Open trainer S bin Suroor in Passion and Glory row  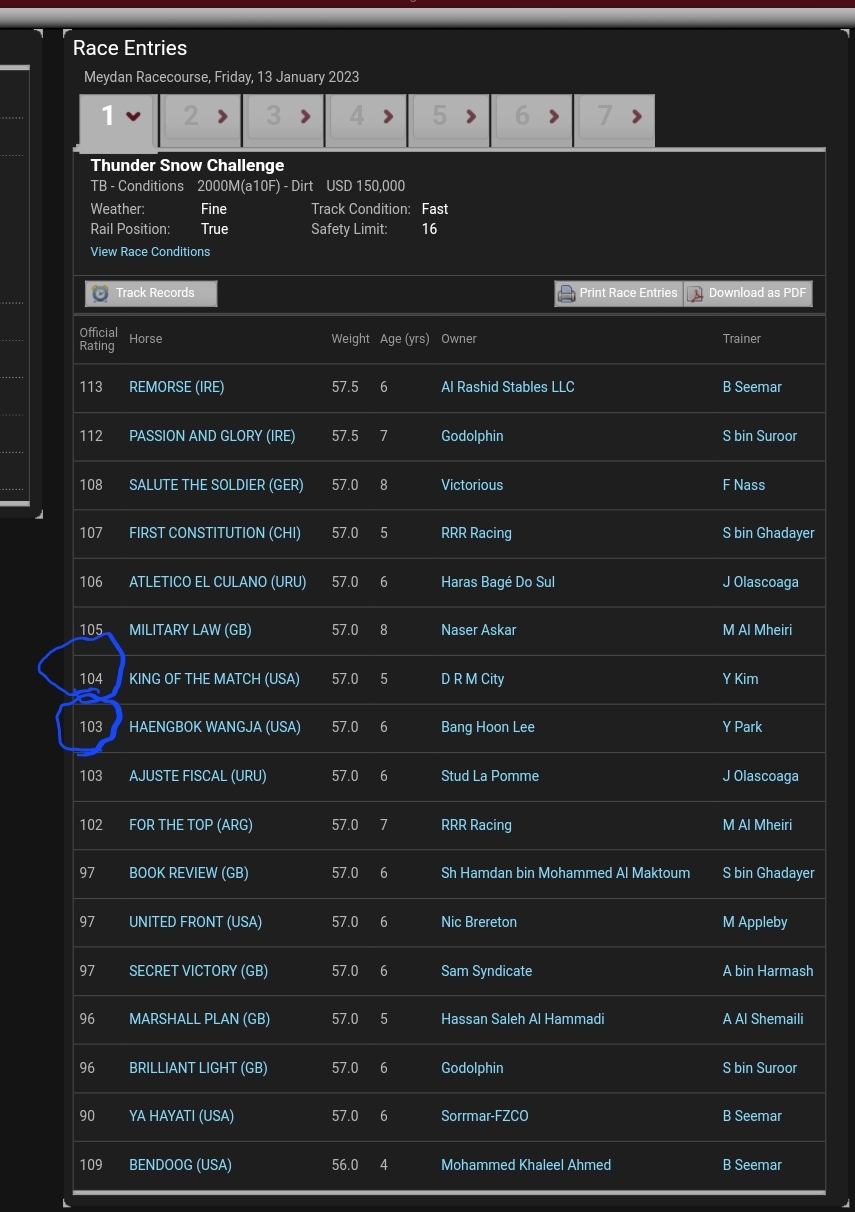(x=760, y=436)
